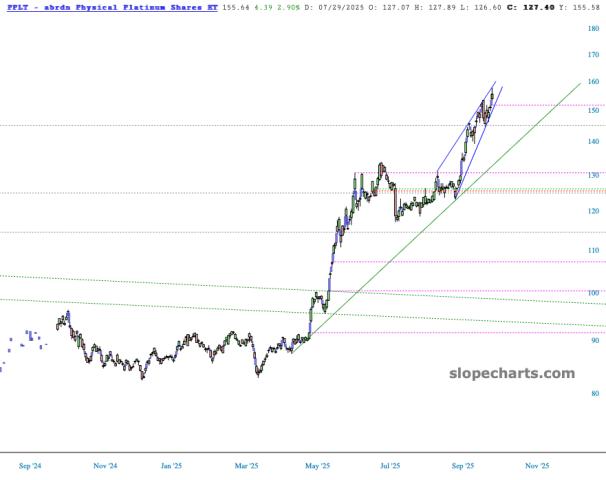Image resolution: width=606 pixels, height=480 pixels.
Task: Select the 110 price axis label
Action: click(593, 250)
